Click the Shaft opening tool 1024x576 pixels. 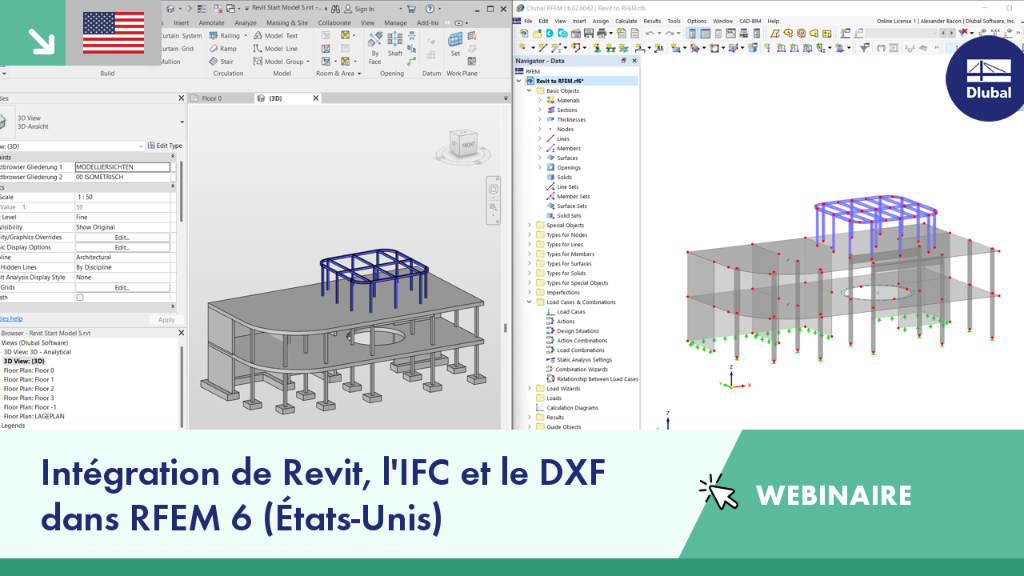395,45
